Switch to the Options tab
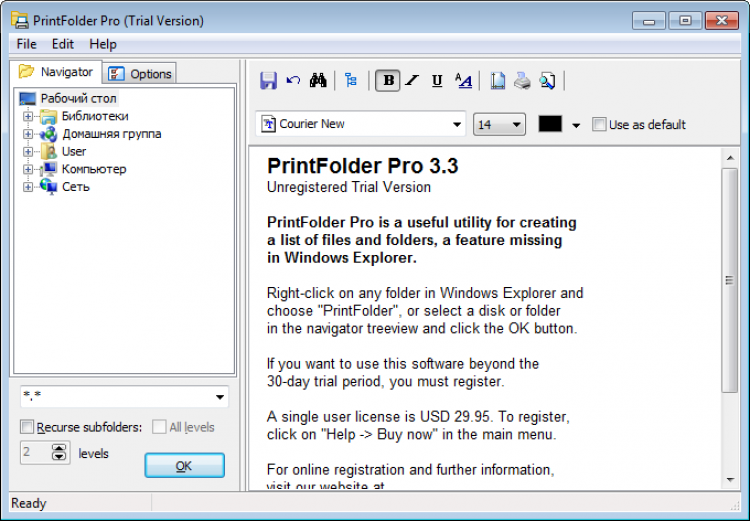This screenshot has height=521, width=750. [x=140, y=74]
